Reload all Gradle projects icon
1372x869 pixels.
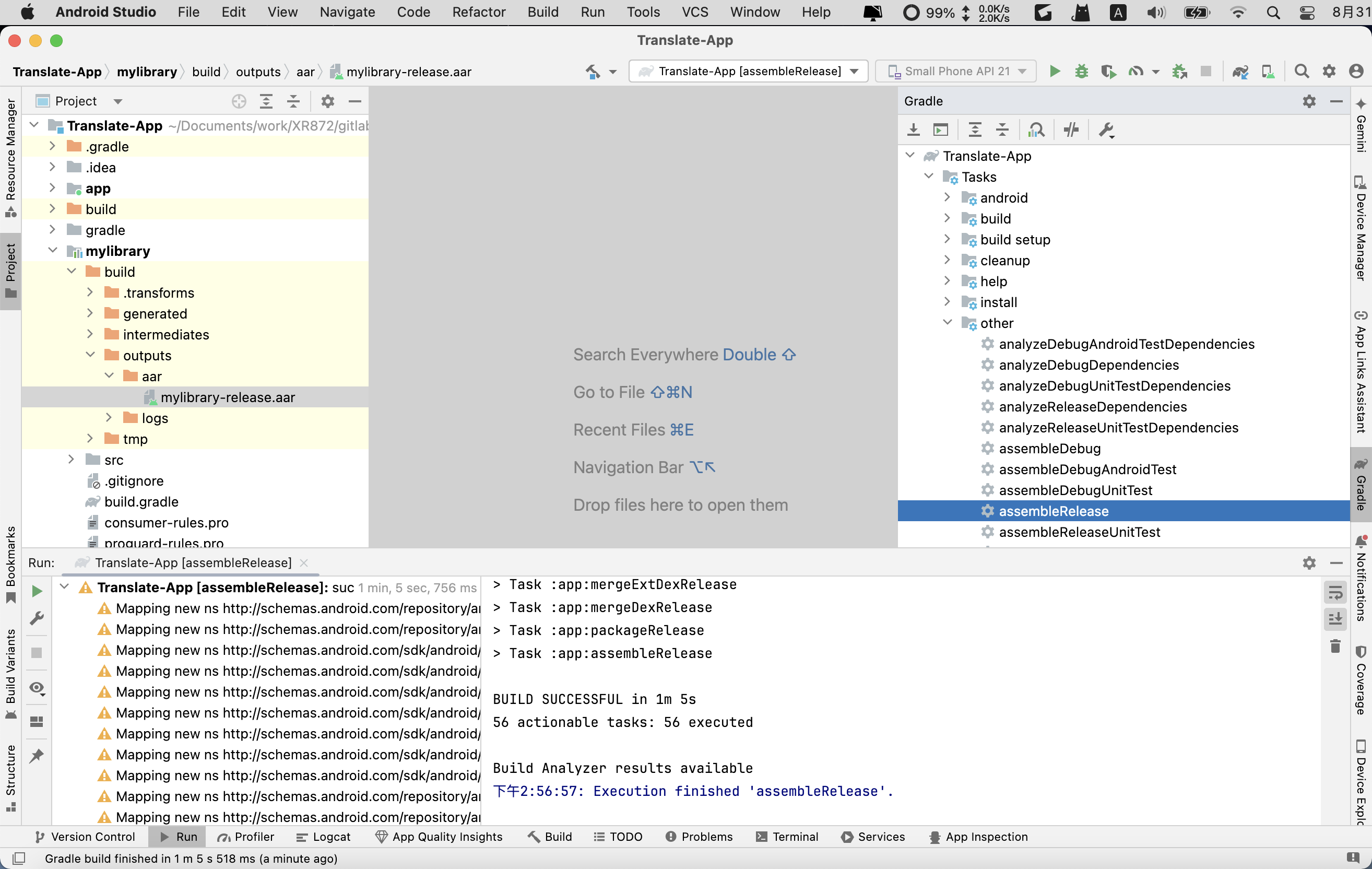[913, 130]
